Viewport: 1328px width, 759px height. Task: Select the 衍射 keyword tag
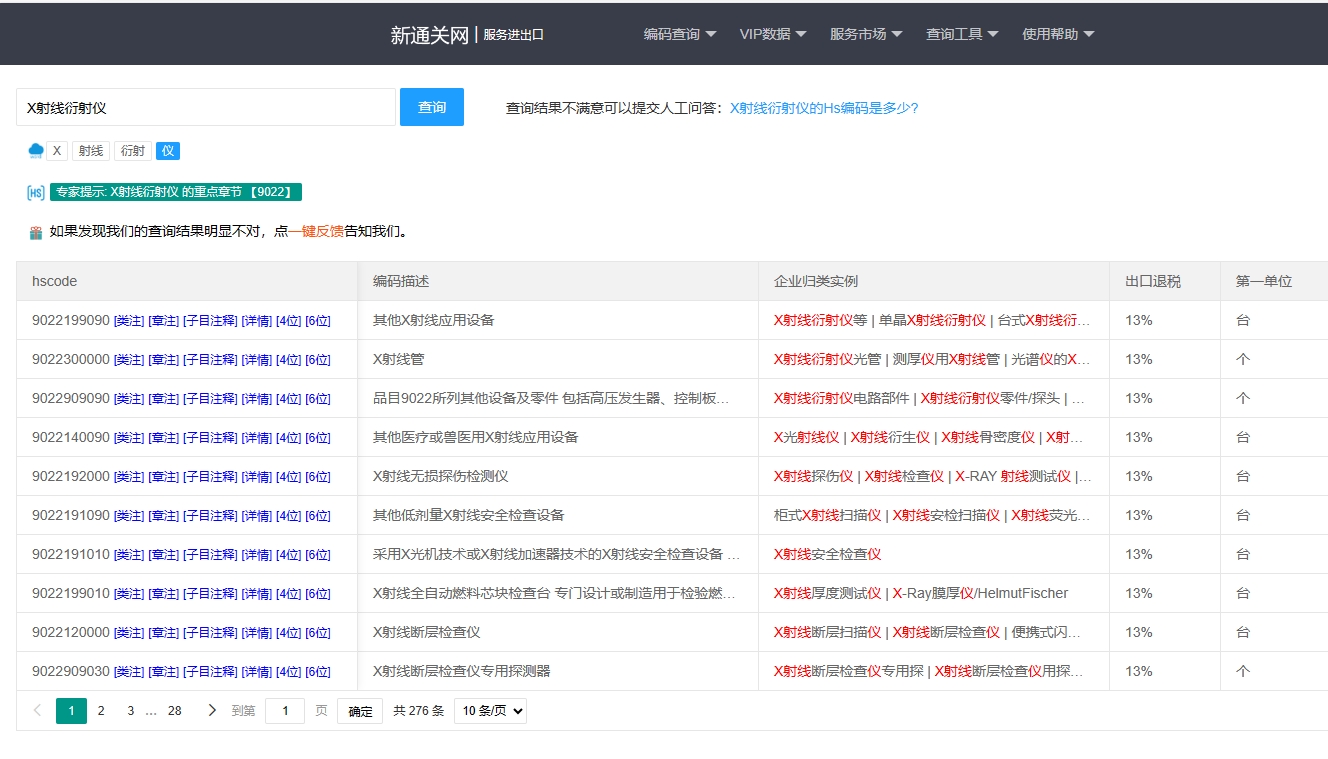(133, 151)
